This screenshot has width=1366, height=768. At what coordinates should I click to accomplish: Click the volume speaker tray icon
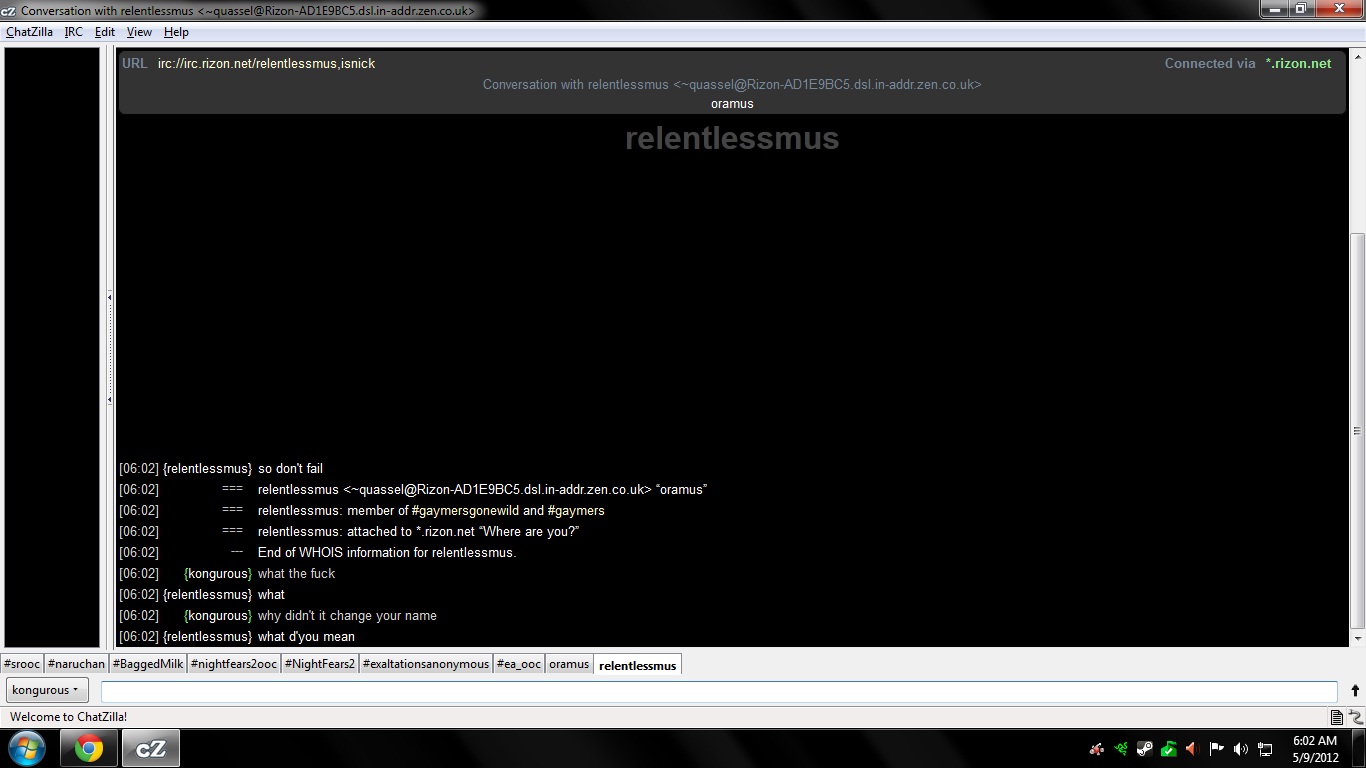1241,748
